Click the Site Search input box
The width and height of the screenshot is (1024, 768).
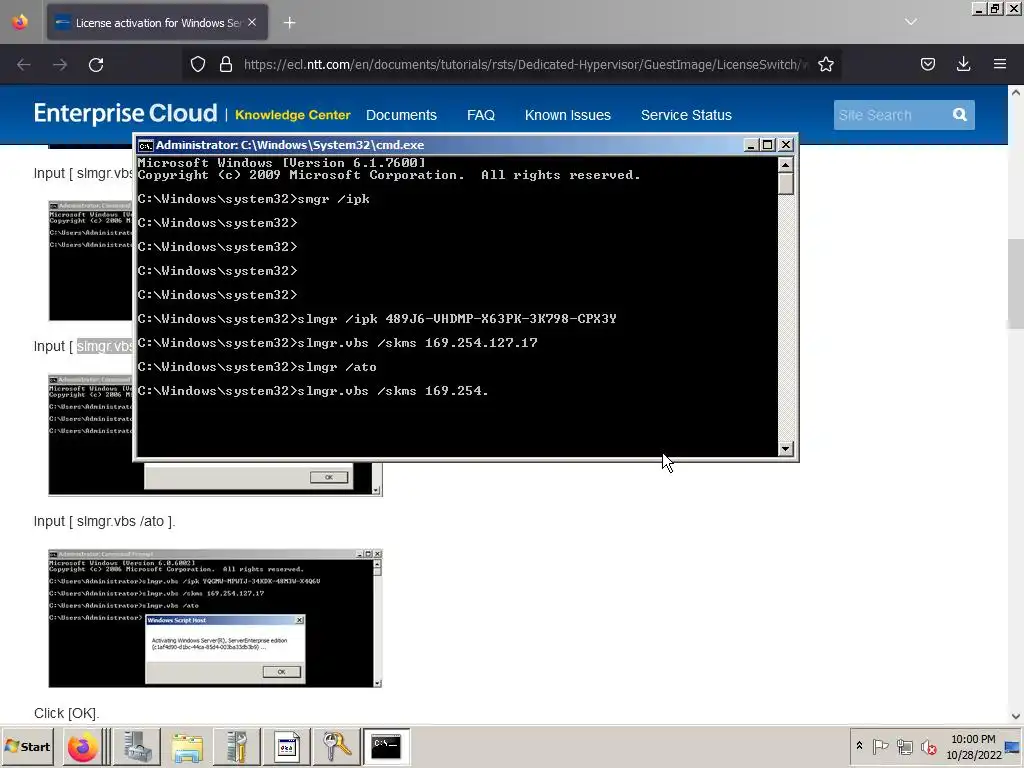(x=890, y=115)
